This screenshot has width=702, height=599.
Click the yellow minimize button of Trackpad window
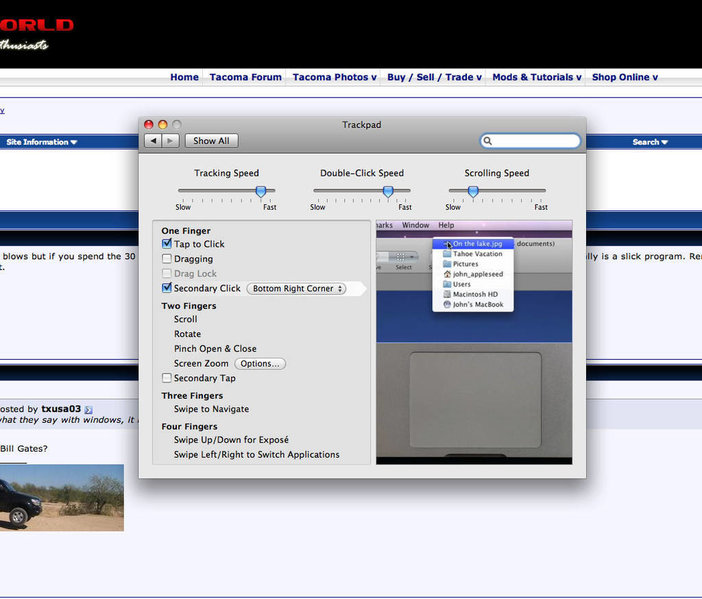(163, 124)
